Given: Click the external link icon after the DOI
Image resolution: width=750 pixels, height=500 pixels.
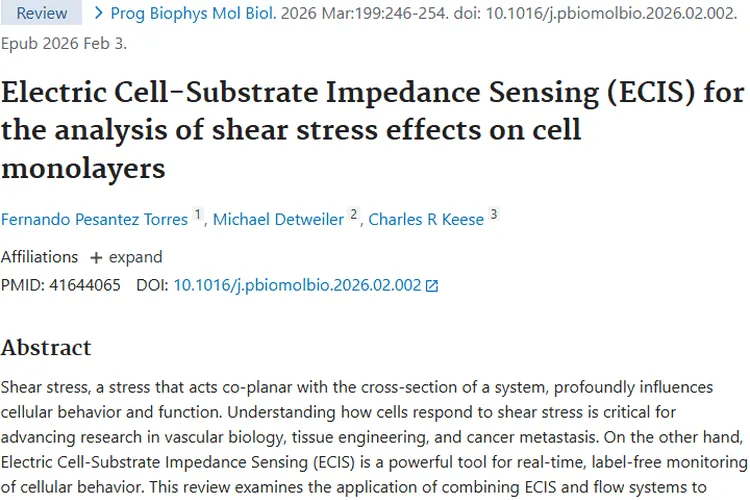Looking at the screenshot, I should click(432, 286).
